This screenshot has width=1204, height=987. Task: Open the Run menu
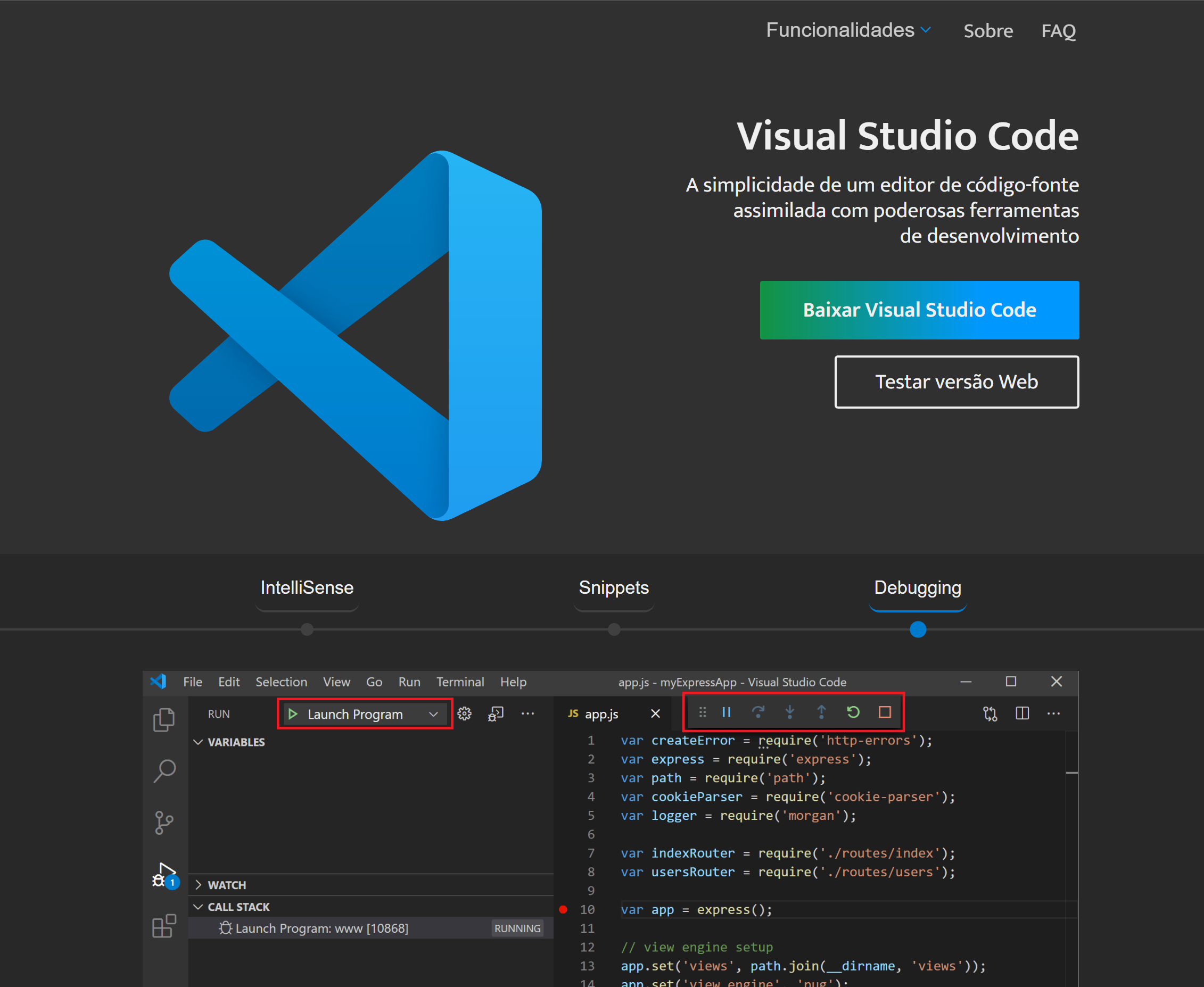(x=409, y=682)
